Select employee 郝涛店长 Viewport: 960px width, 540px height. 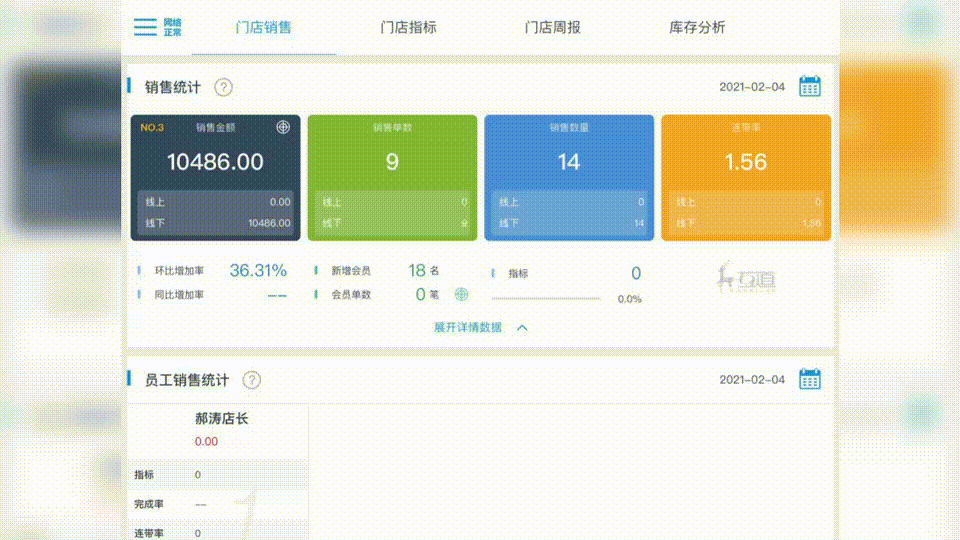[x=221, y=419]
